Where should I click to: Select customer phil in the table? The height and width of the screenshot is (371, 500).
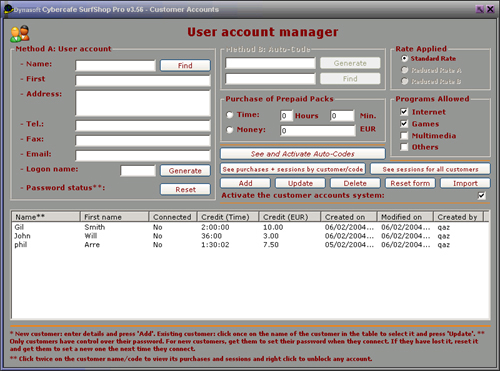click(x=21, y=245)
